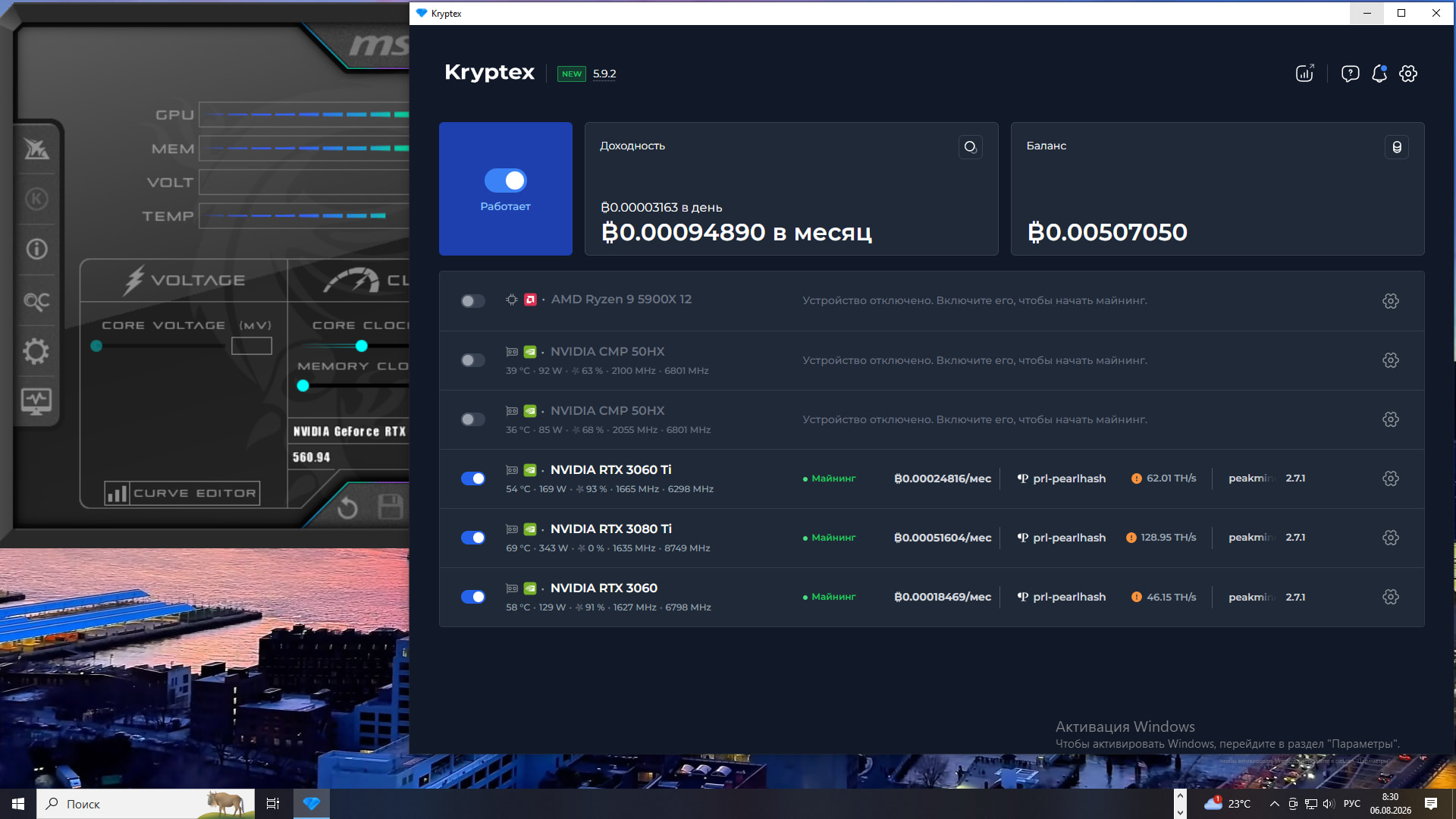
Task: Enable the second NVIDIA CMP 50HX (36 °C)
Action: pos(472,419)
